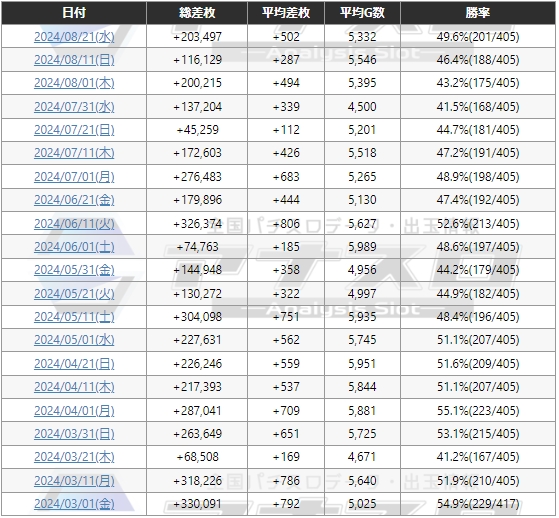Click the 勝率 column header
This screenshot has width=559, height=518.
[478, 13]
